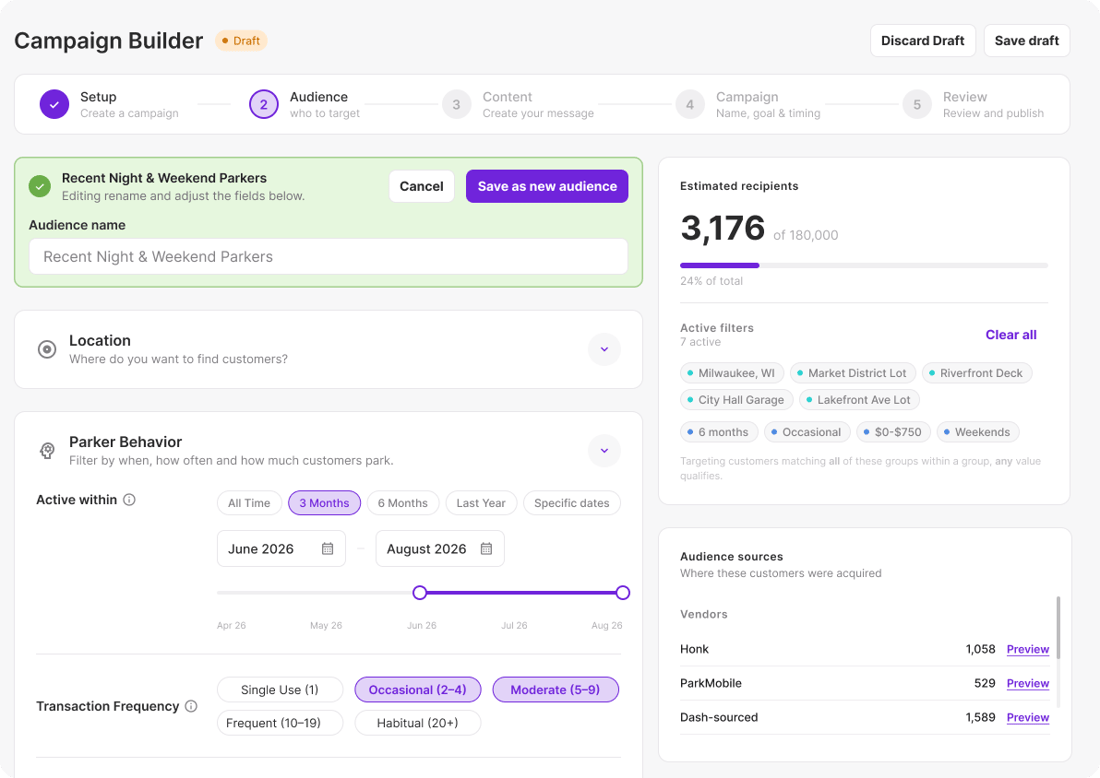1100x778 pixels.
Task: Preview the Honk vendor audience
Action: coord(1028,650)
